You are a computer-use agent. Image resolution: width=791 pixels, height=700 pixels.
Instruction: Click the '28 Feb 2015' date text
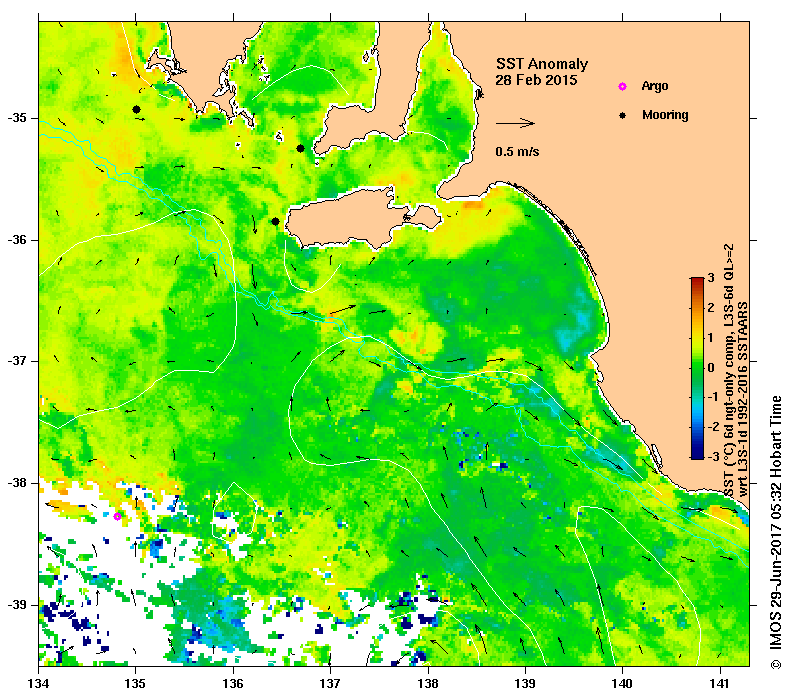[536, 80]
